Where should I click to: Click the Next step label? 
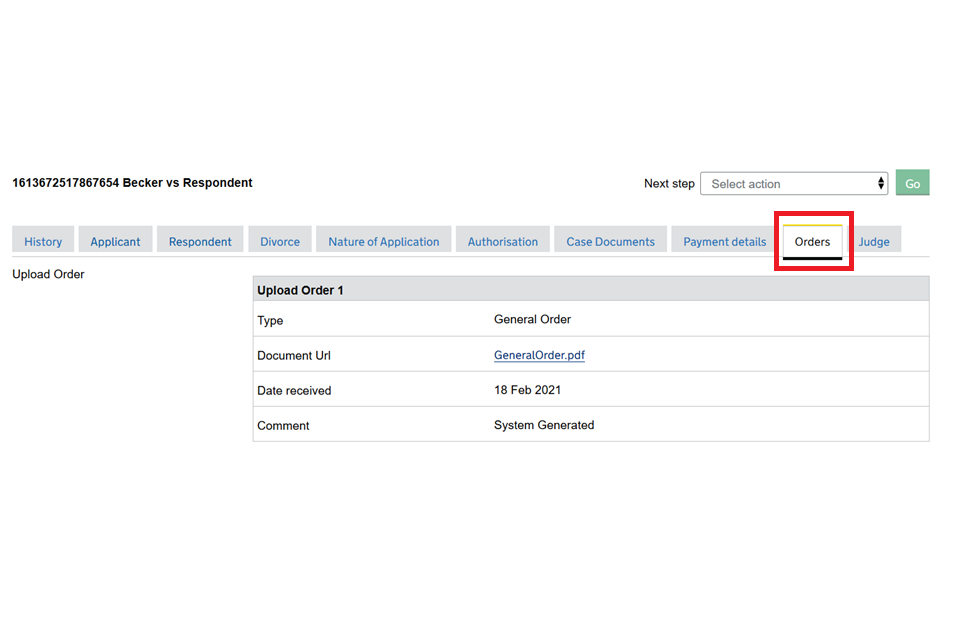coord(669,184)
